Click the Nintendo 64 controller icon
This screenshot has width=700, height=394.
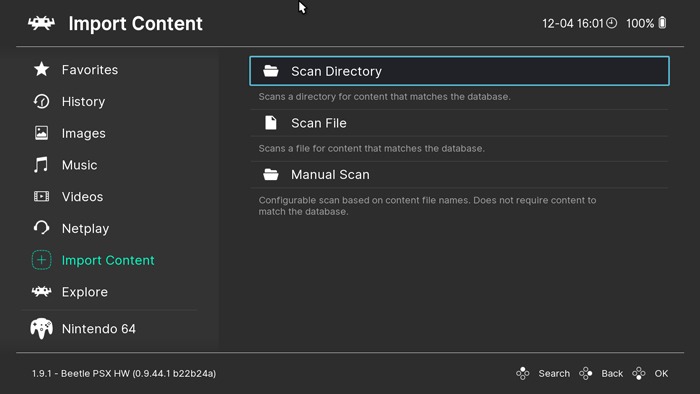click(x=42, y=329)
